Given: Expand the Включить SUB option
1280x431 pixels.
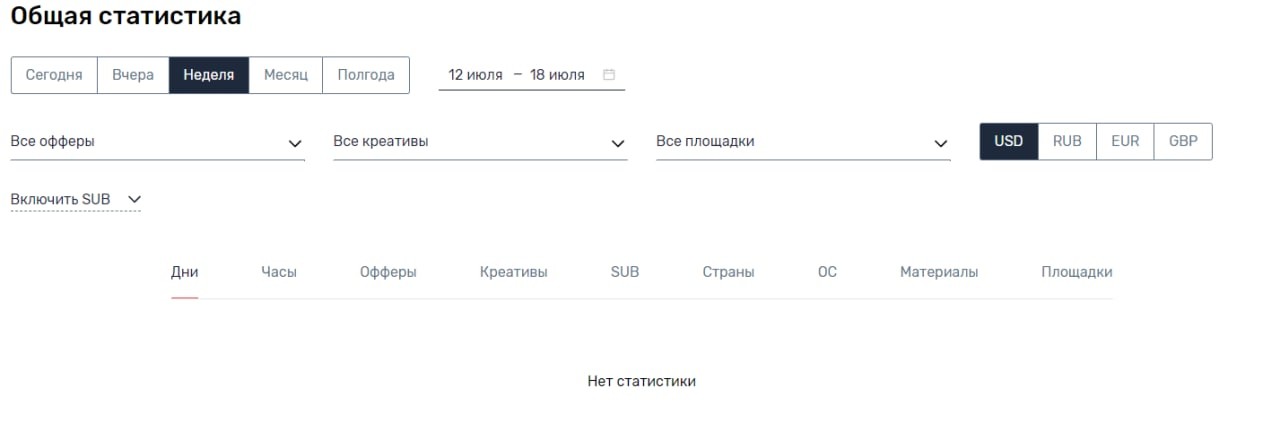Looking at the screenshot, I should 76,200.
